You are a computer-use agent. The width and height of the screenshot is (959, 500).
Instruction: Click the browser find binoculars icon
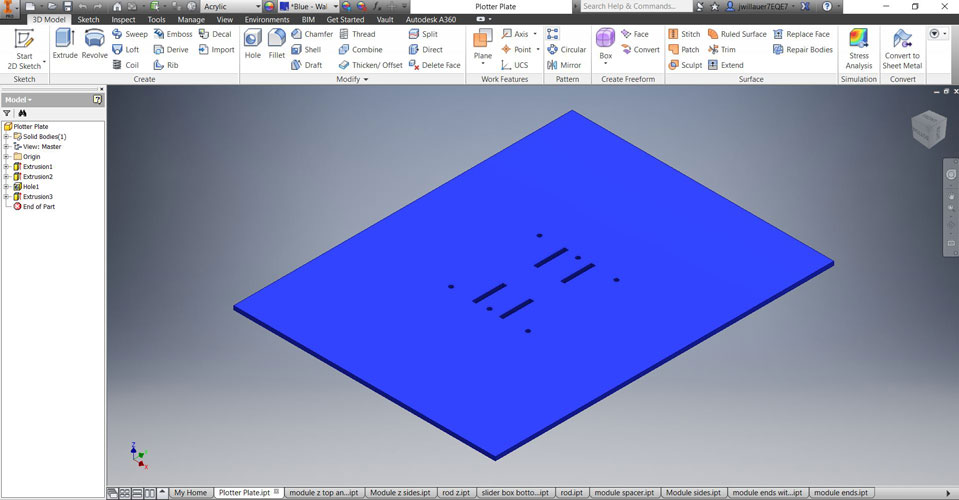point(23,113)
